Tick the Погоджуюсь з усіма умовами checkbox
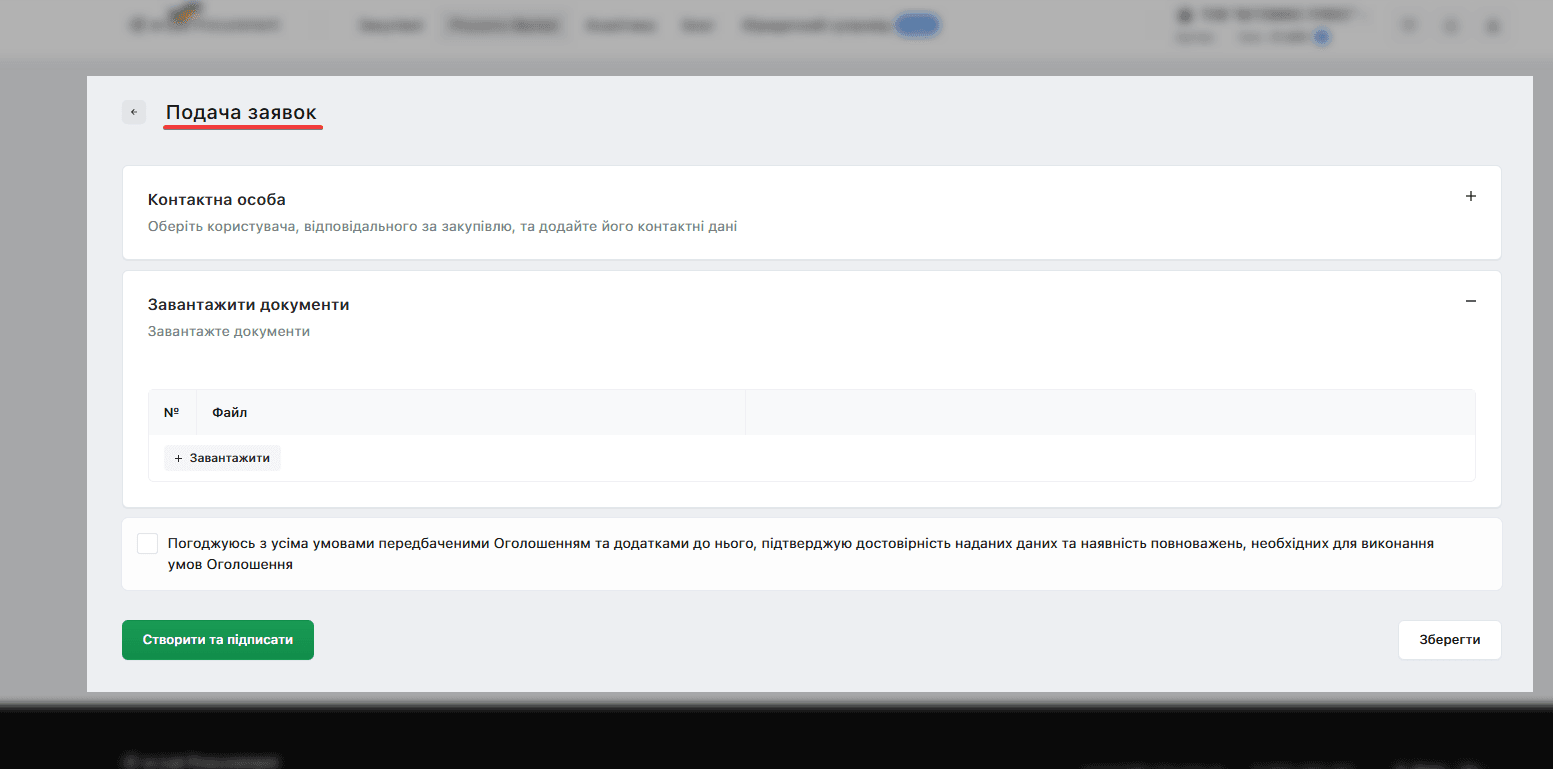Screen dimensions: 1553x769 point(148,544)
